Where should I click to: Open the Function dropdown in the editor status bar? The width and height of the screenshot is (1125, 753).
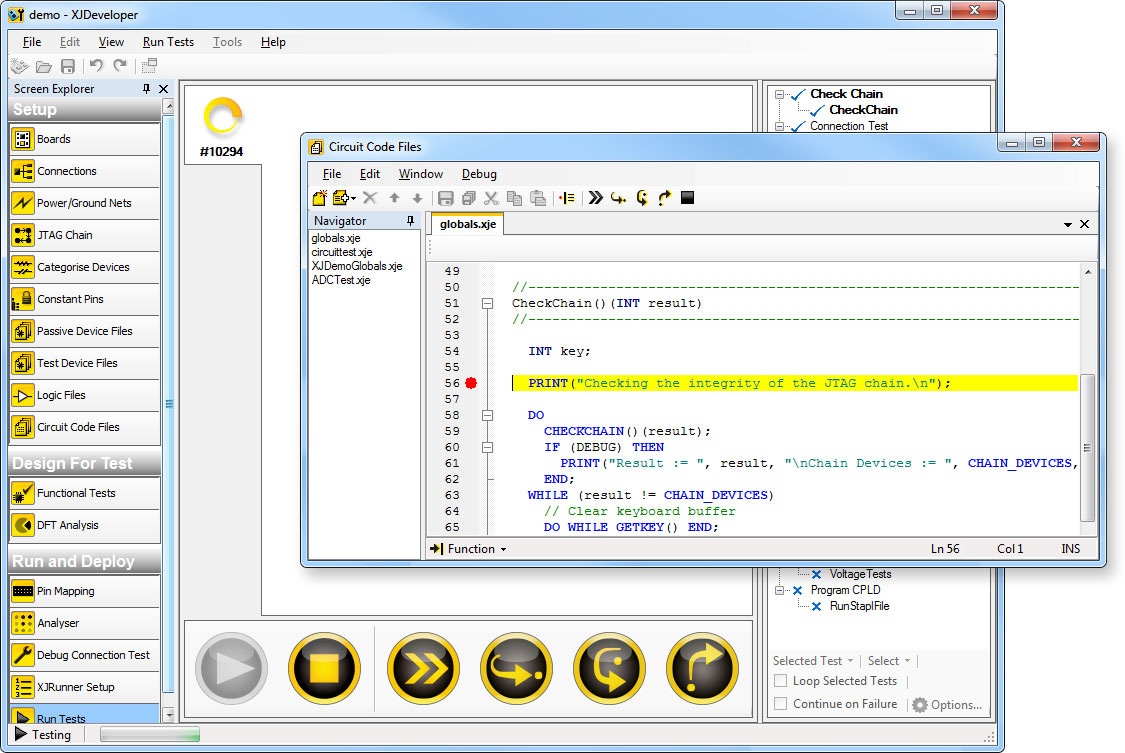click(469, 549)
